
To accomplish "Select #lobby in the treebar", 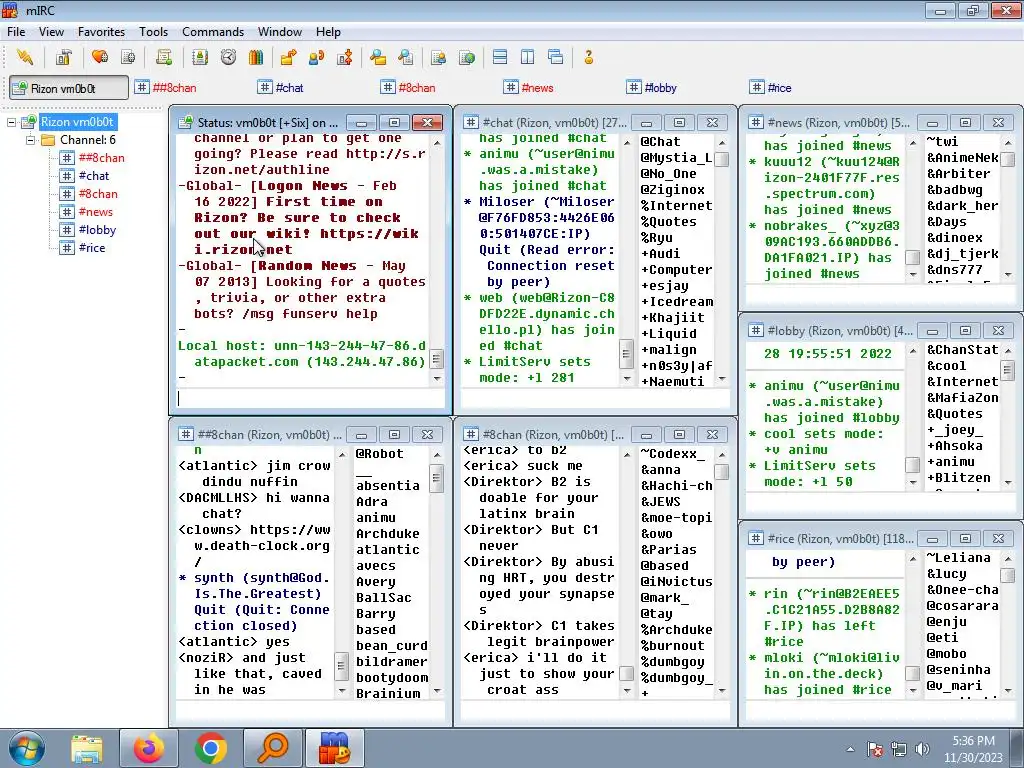I will [x=97, y=230].
